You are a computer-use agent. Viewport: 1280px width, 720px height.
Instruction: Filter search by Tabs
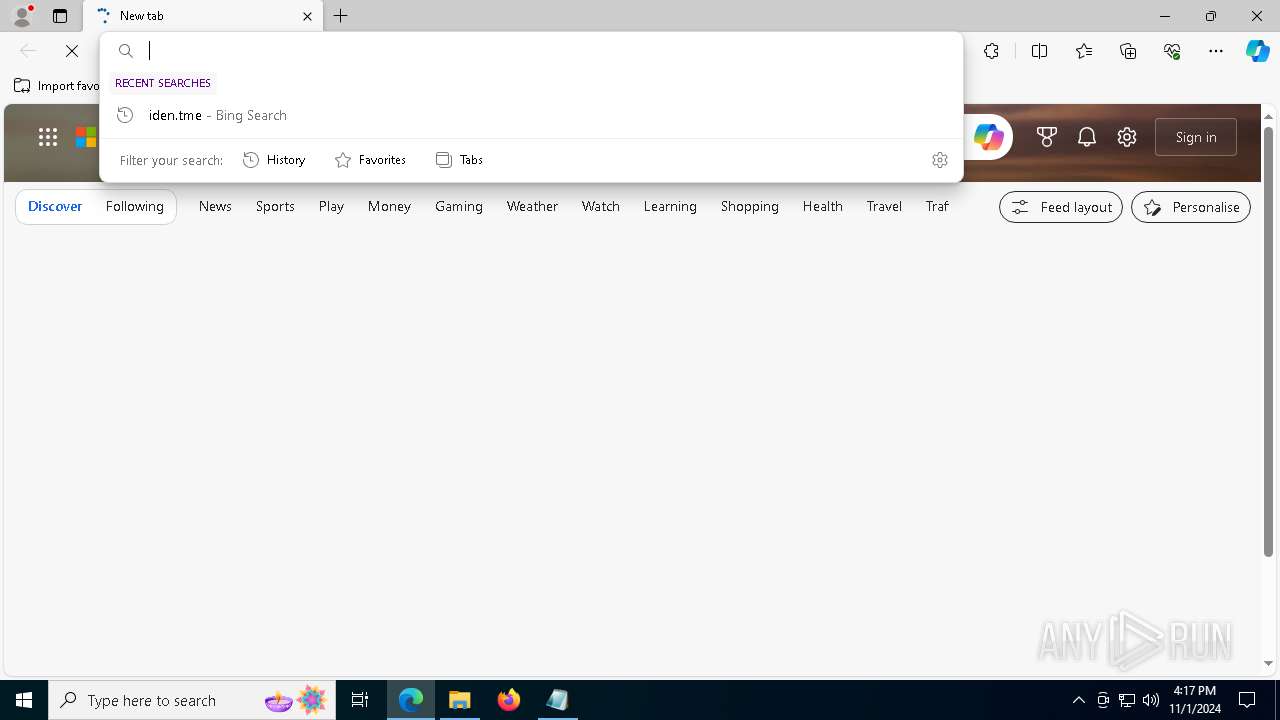(459, 160)
